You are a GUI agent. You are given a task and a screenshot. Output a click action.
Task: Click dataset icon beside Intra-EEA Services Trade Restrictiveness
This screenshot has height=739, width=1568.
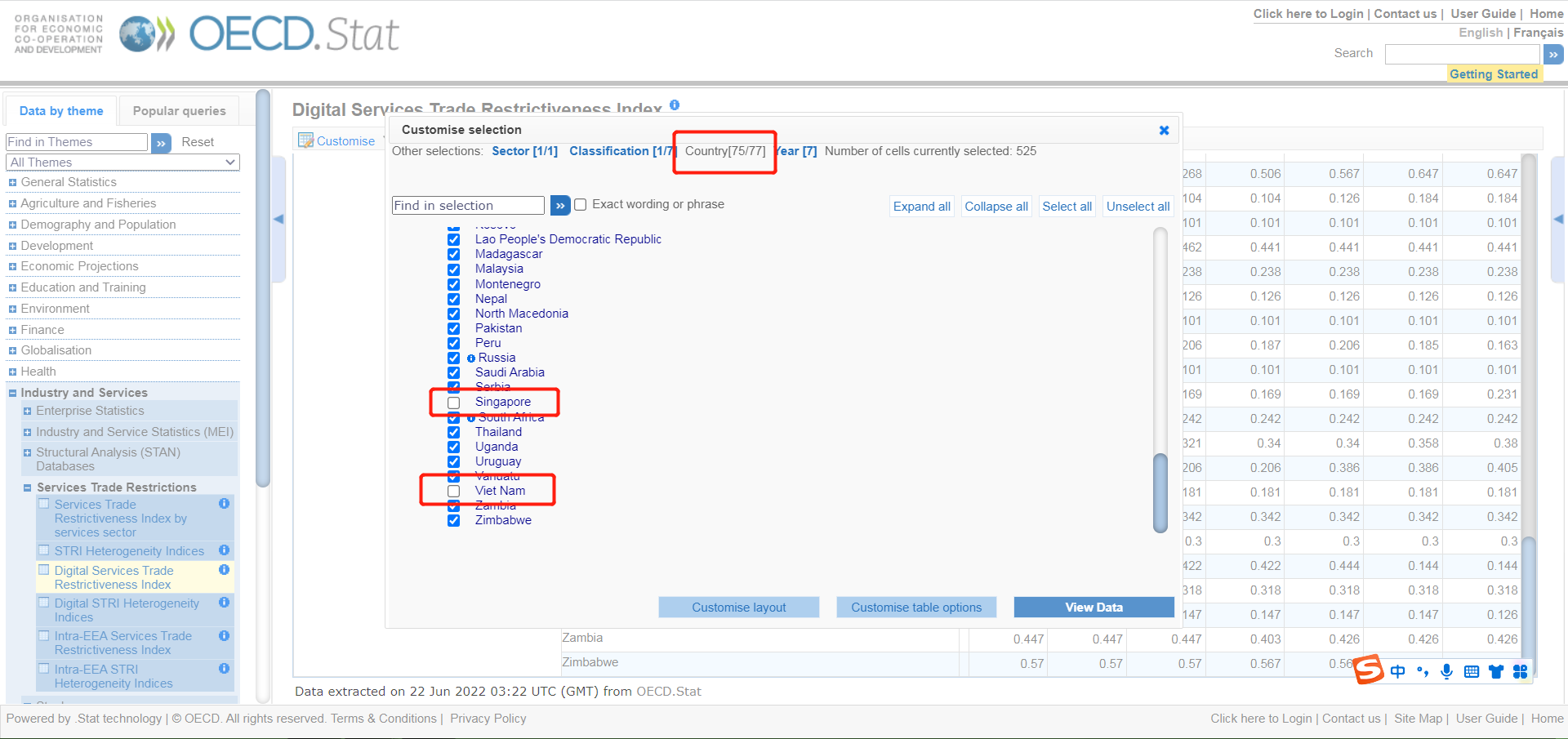(44, 635)
